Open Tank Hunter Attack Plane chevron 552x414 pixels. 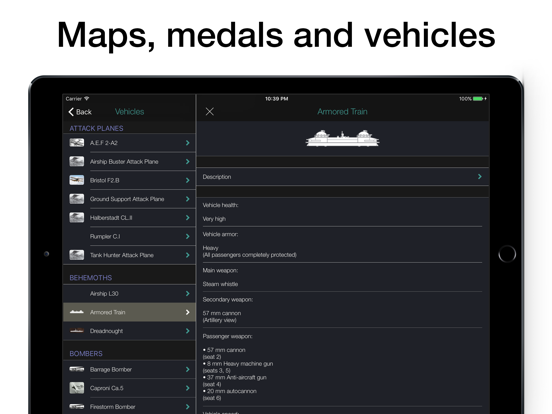(x=188, y=255)
